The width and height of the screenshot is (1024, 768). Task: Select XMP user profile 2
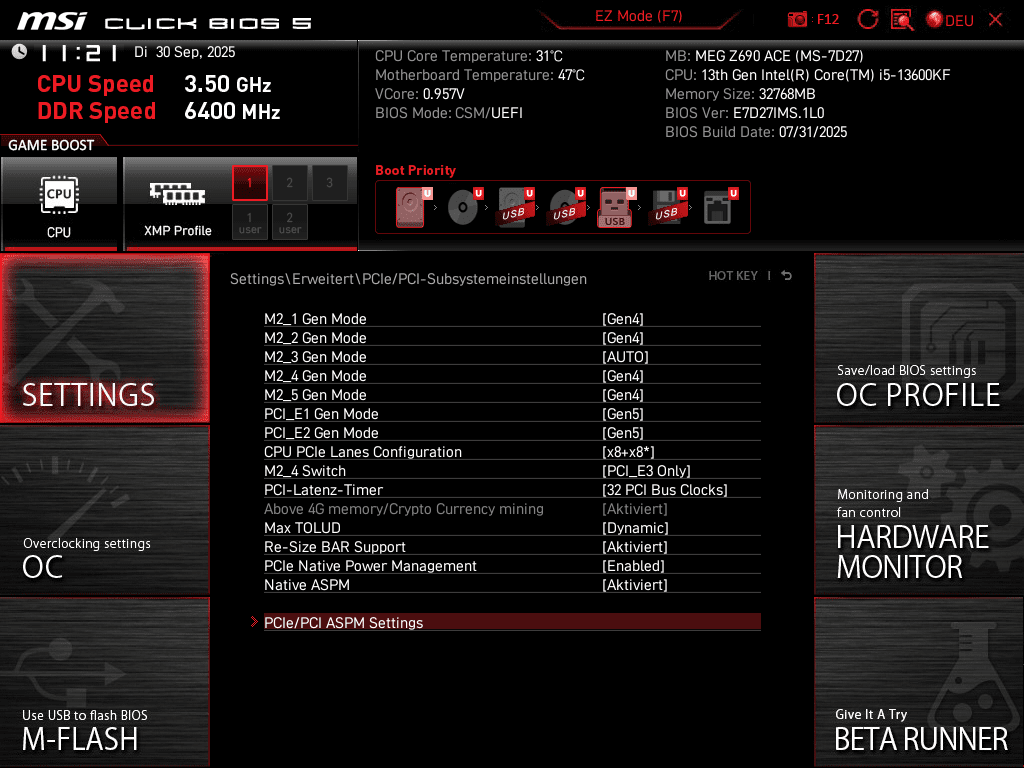point(289,222)
